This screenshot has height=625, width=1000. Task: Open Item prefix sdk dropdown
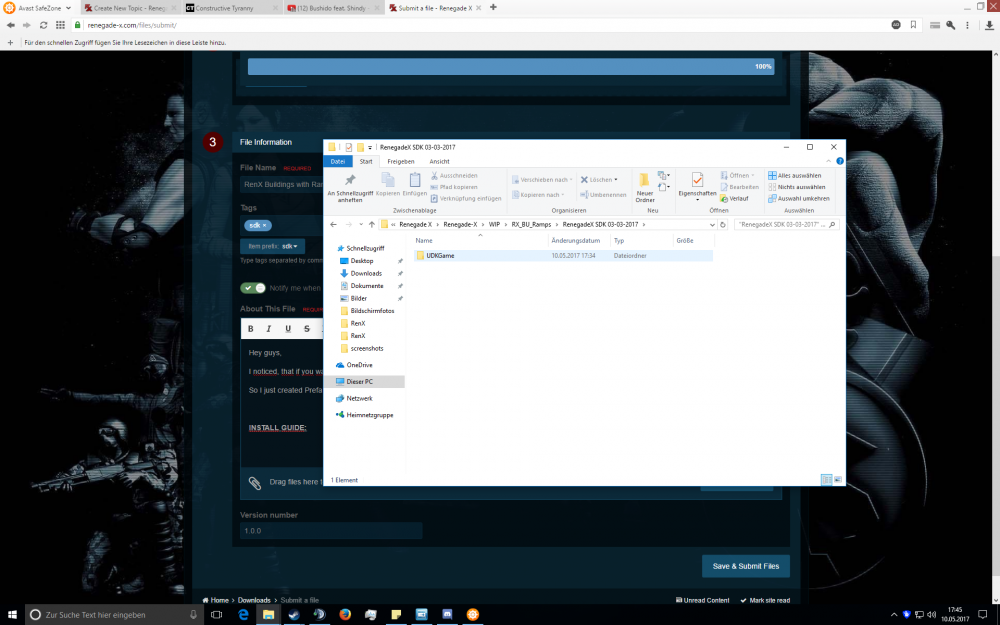coord(273,246)
